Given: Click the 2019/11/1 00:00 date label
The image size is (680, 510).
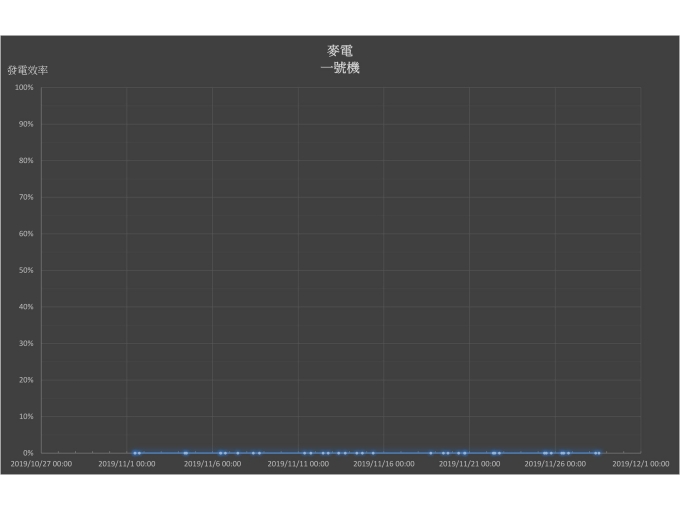Looking at the screenshot, I should click(x=127, y=464).
